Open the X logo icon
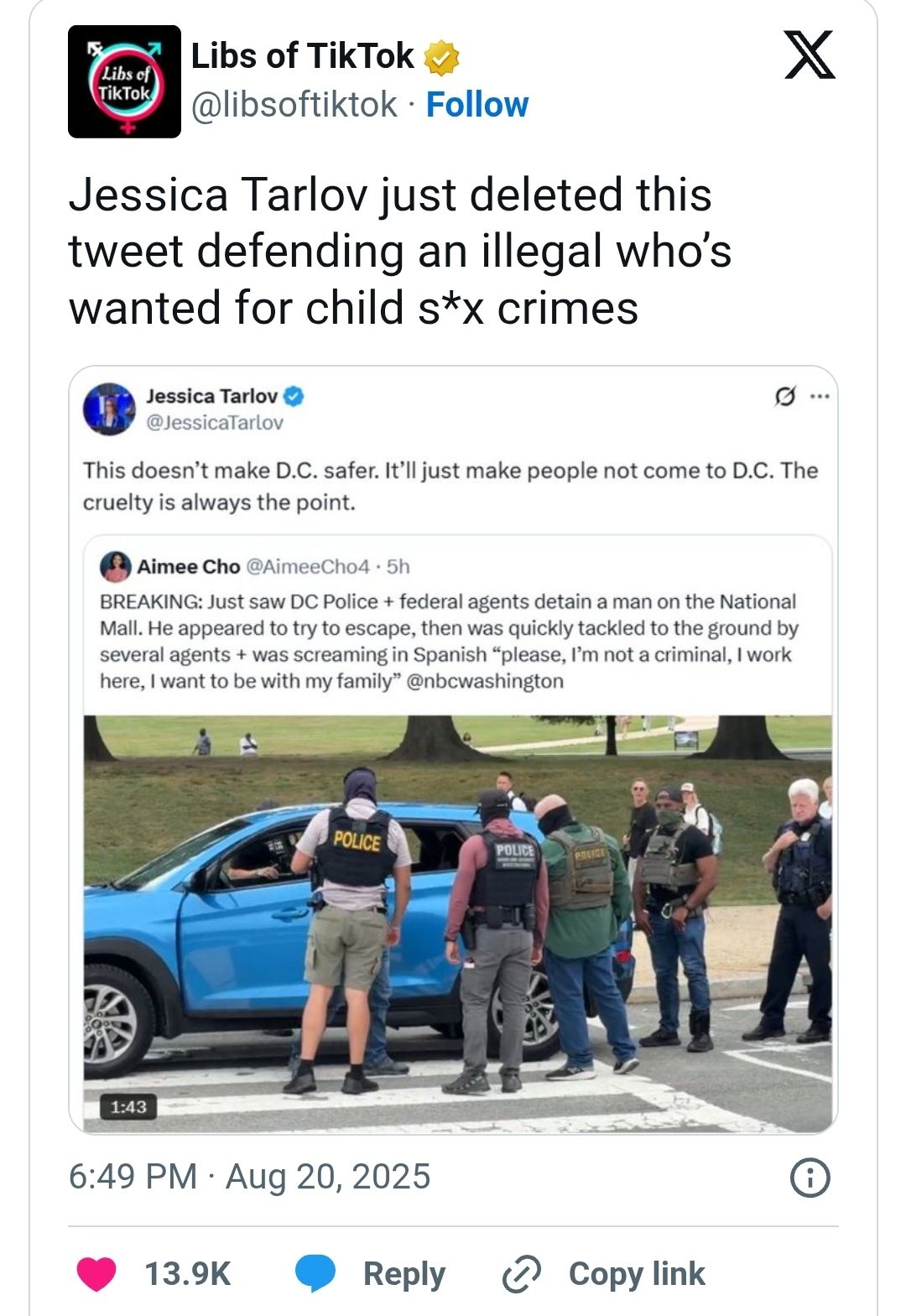 click(810, 55)
